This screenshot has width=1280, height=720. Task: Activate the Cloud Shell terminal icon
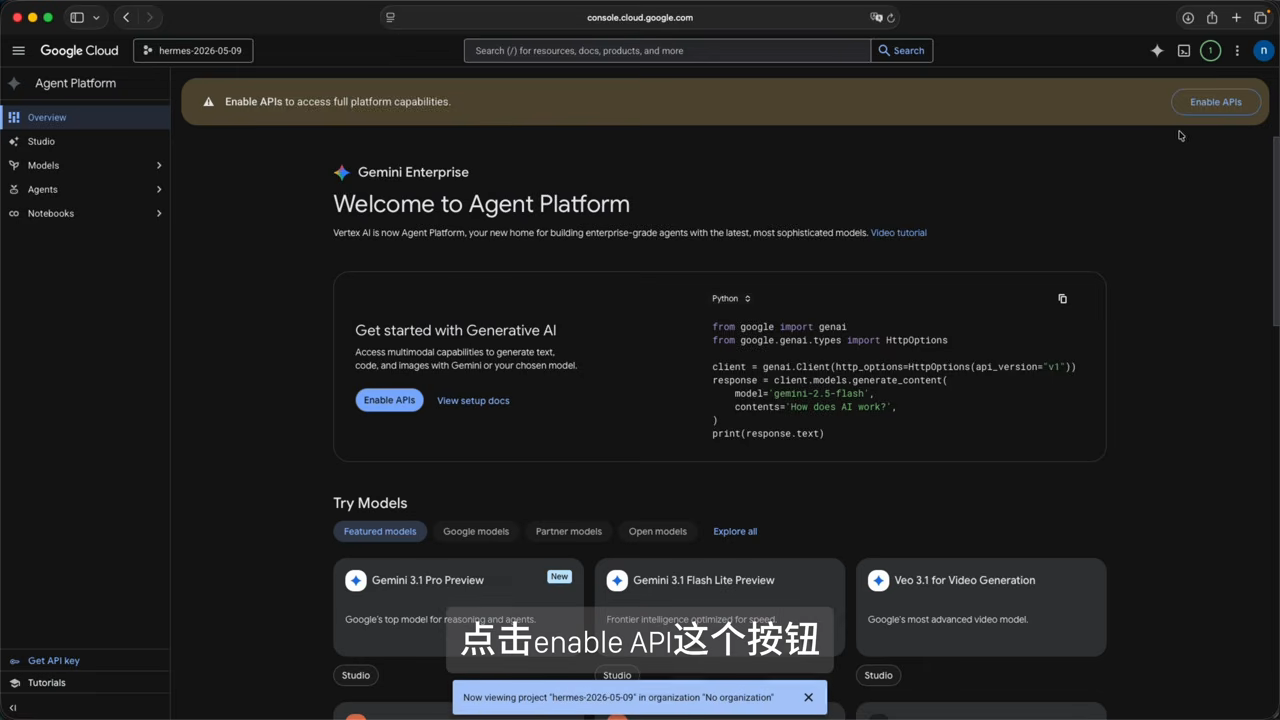point(1184,50)
